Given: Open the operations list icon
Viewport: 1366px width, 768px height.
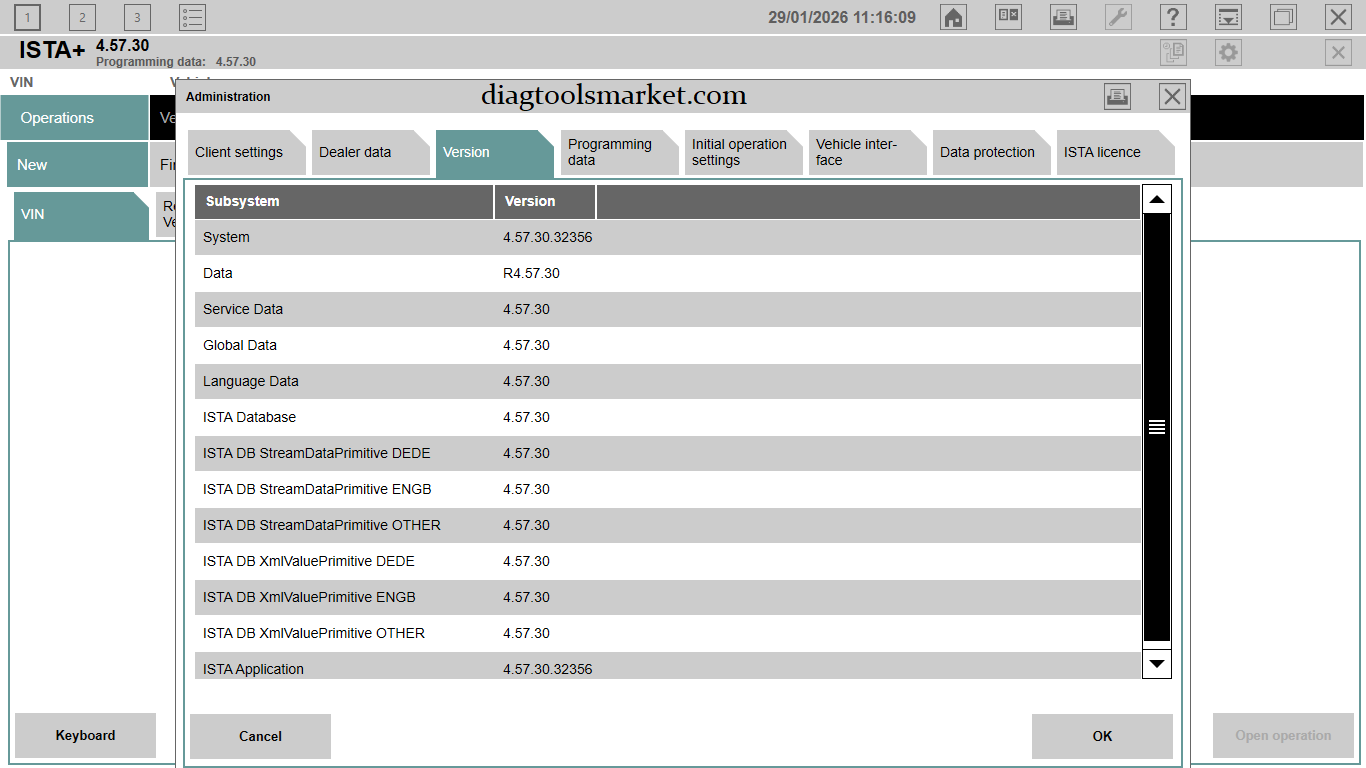Looking at the screenshot, I should [192, 17].
